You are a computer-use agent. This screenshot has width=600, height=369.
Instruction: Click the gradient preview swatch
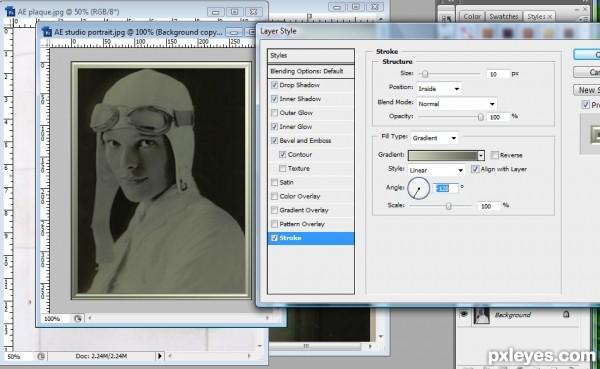[443, 155]
